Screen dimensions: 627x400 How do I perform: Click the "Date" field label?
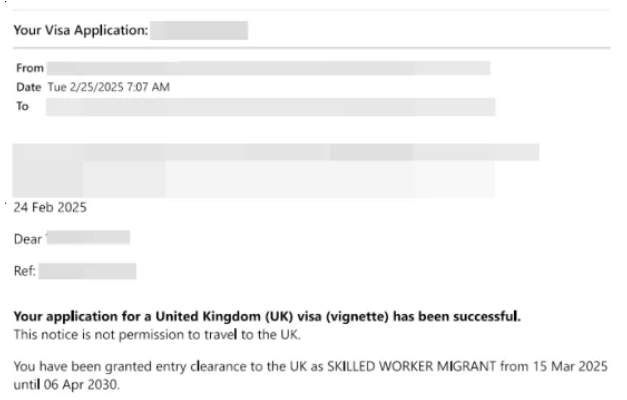[28, 87]
